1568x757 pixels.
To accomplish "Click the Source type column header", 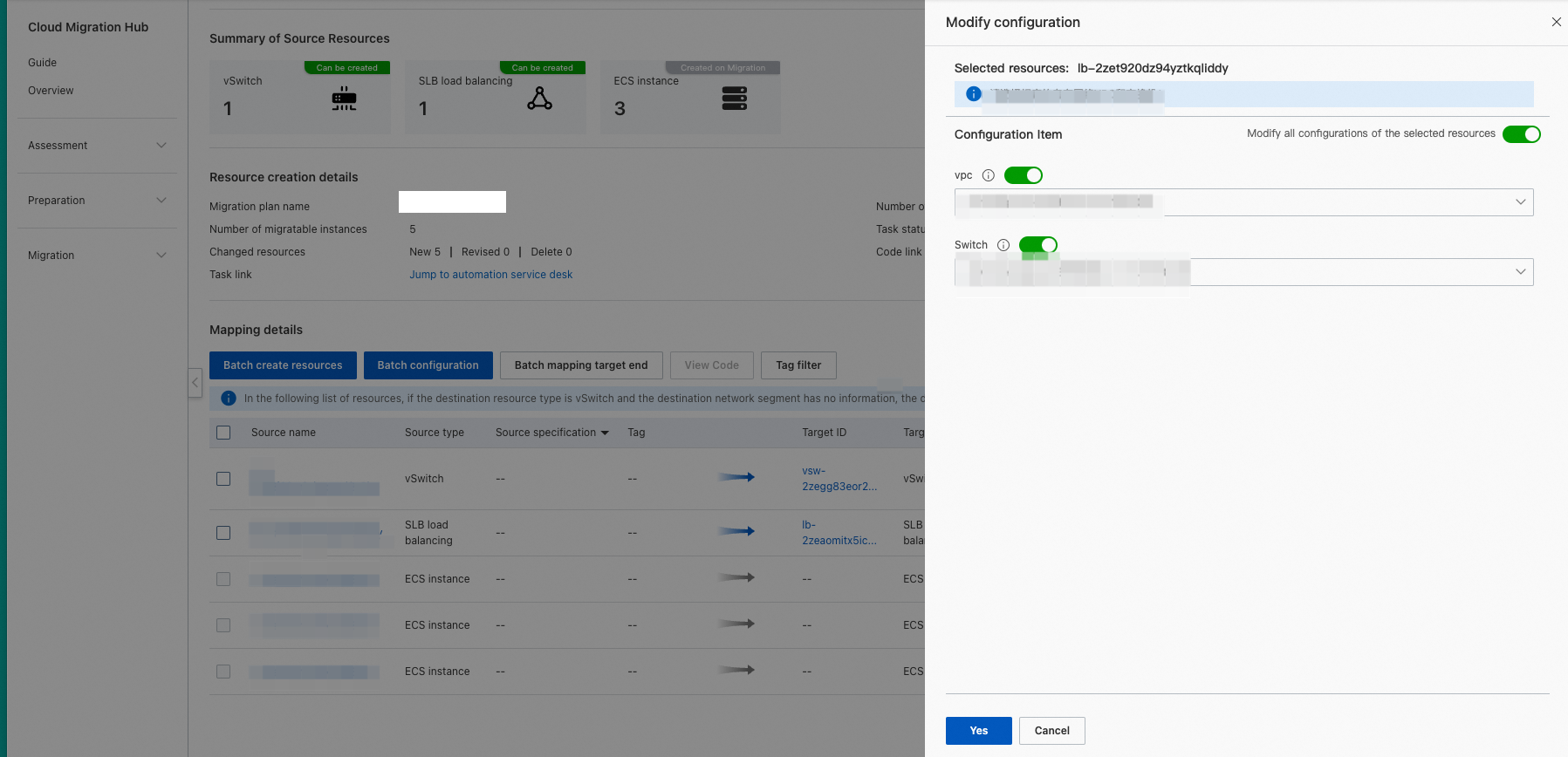I will (435, 433).
